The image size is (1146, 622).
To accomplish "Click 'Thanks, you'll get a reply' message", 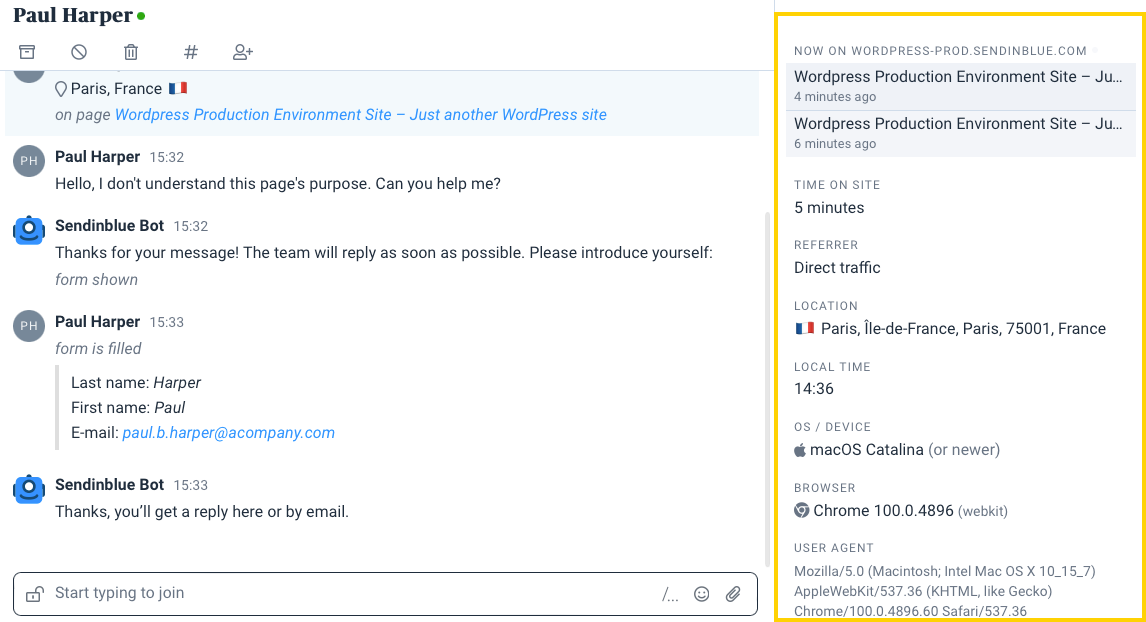I will pos(202,512).
